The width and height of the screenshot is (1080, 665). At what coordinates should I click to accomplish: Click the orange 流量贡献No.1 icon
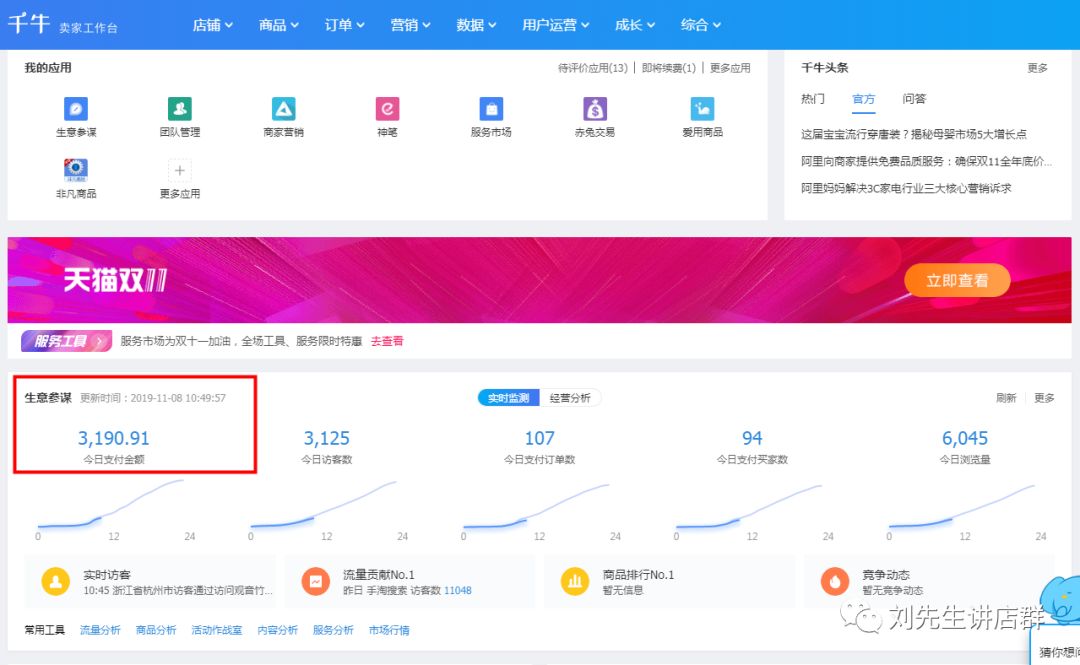(315, 582)
